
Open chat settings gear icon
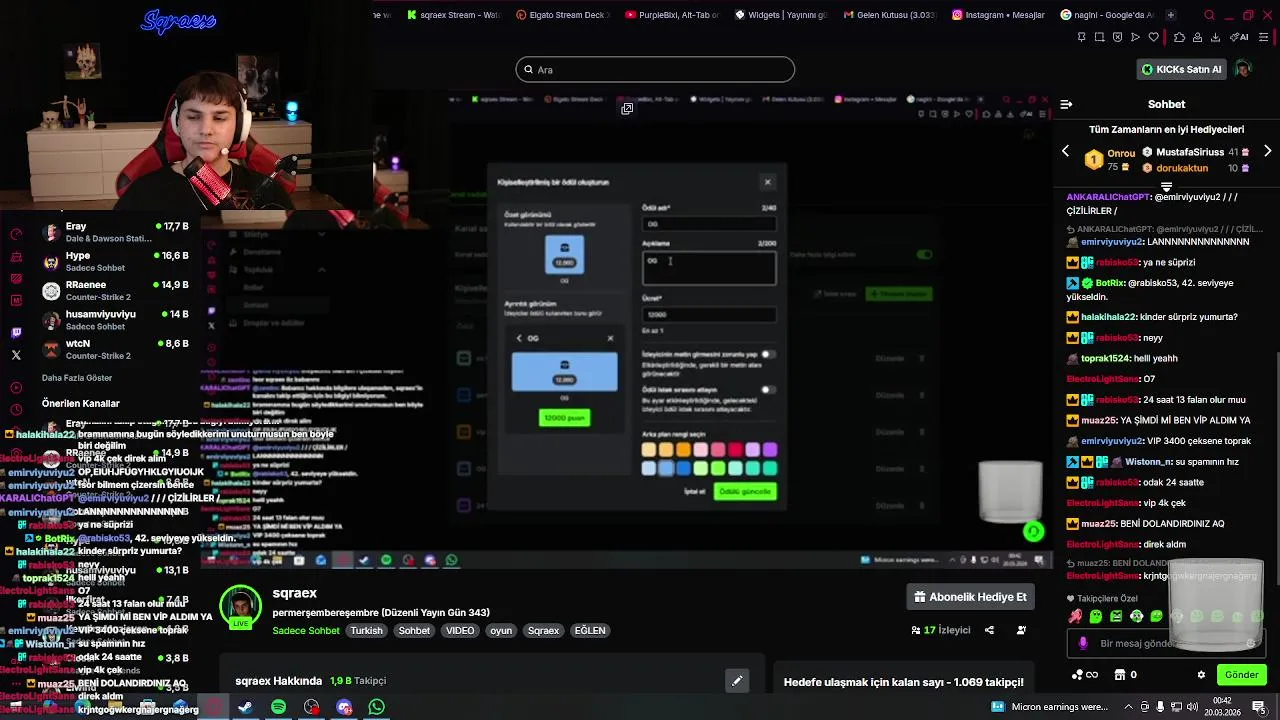(1201, 675)
